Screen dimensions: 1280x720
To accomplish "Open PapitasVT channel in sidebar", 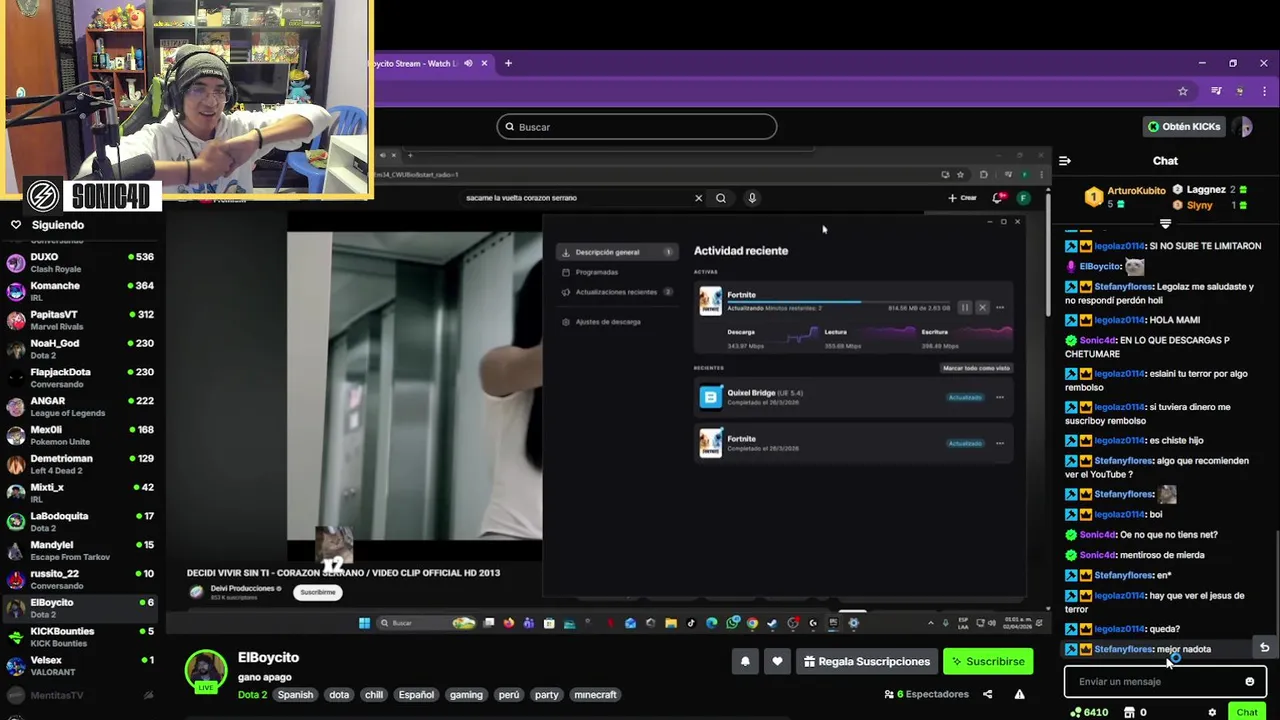I will [79, 320].
